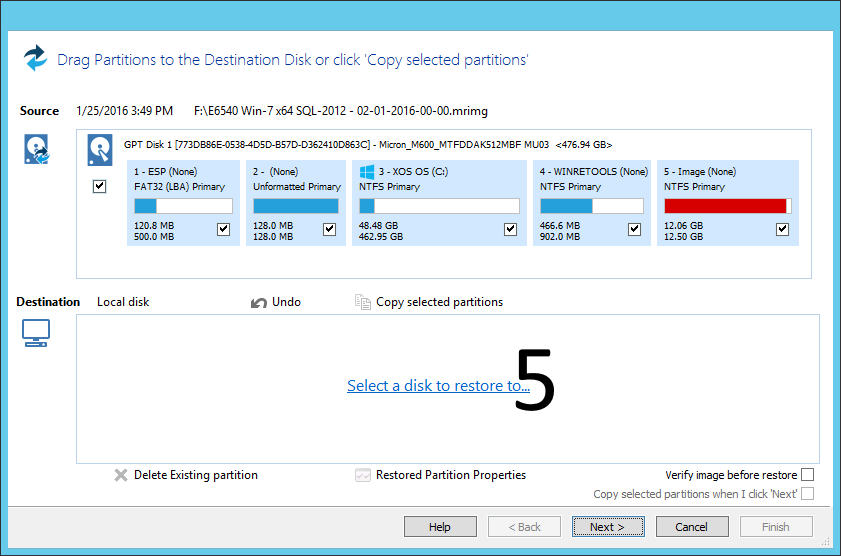Toggle the whole GPT Disk 1 checkbox
The height and width of the screenshot is (556, 841).
(99, 187)
